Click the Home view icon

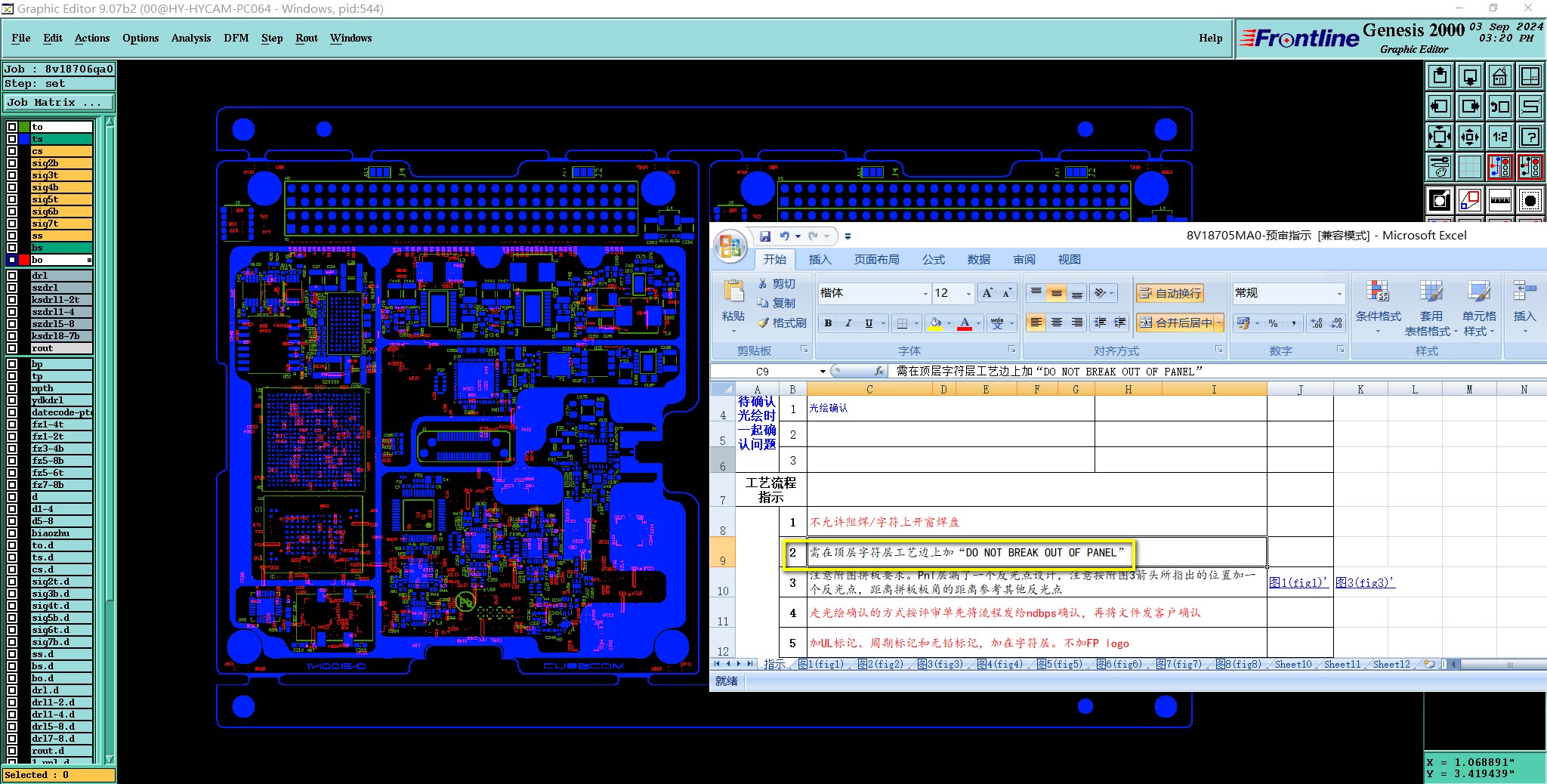pos(1500,76)
